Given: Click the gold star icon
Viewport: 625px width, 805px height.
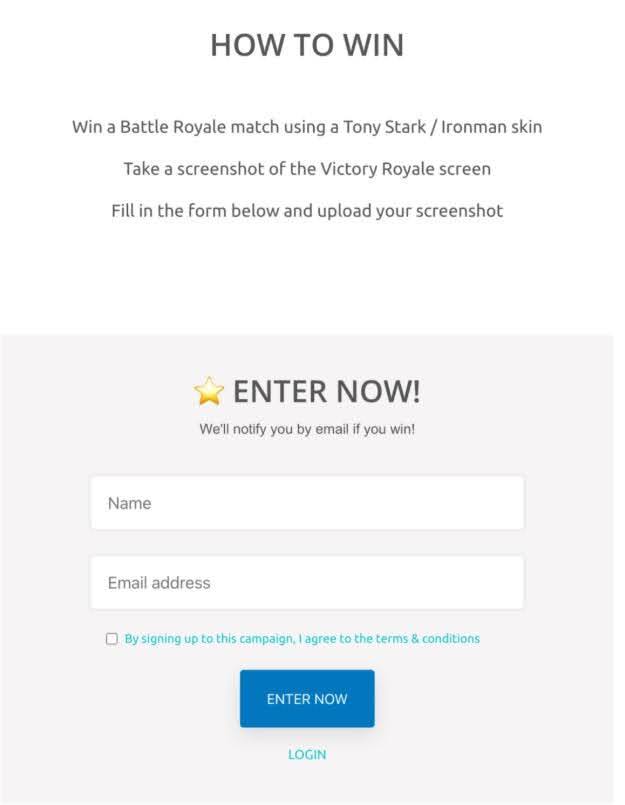Looking at the screenshot, I should tap(209, 392).
